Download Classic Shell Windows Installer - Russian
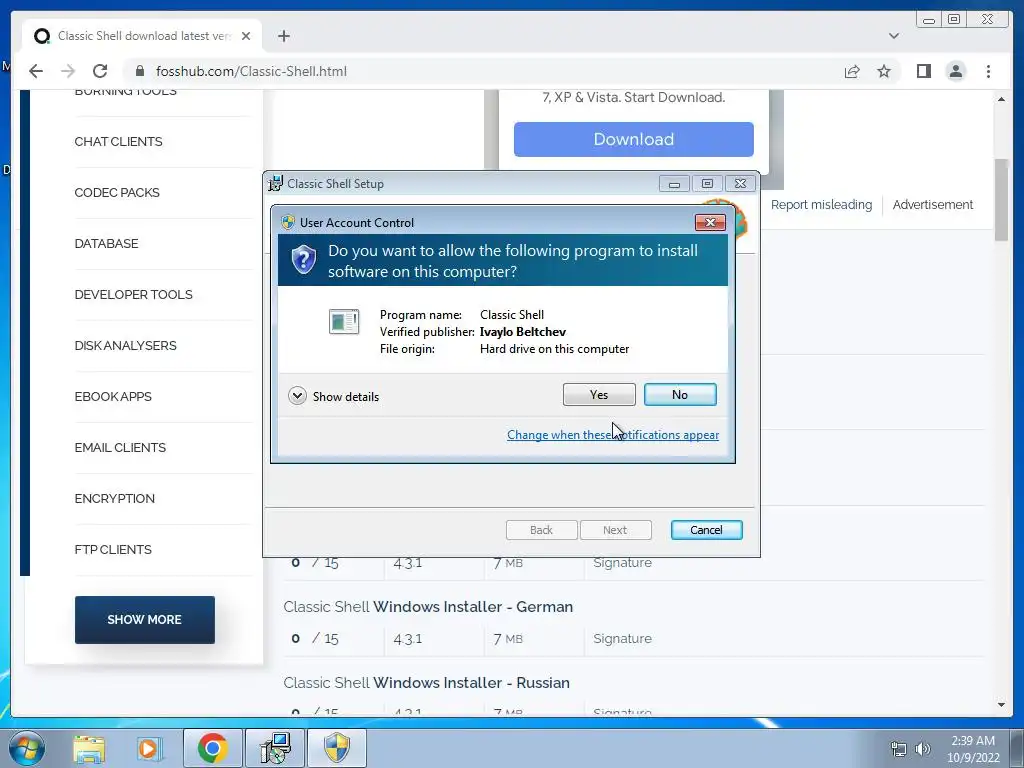1024x768 pixels. [426, 682]
